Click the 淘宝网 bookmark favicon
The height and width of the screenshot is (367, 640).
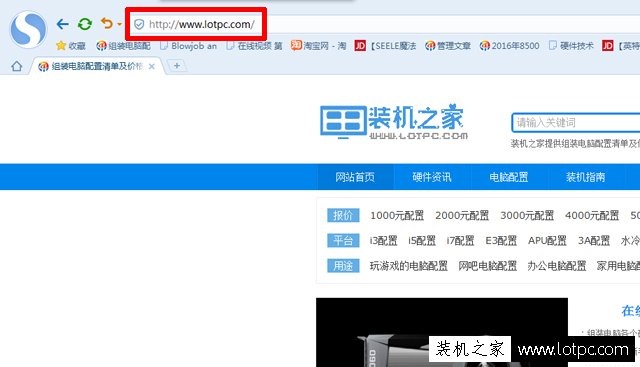[296, 45]
